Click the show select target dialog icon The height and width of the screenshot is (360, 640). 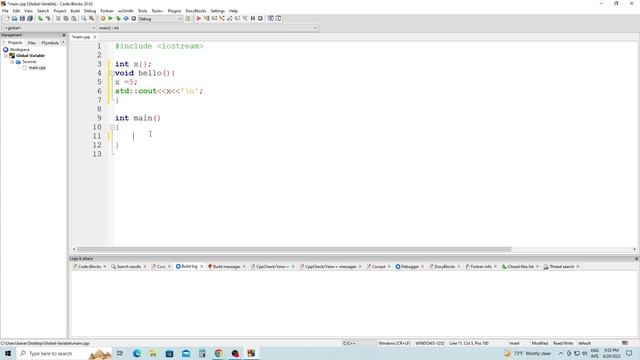click(x=188, y=18)
